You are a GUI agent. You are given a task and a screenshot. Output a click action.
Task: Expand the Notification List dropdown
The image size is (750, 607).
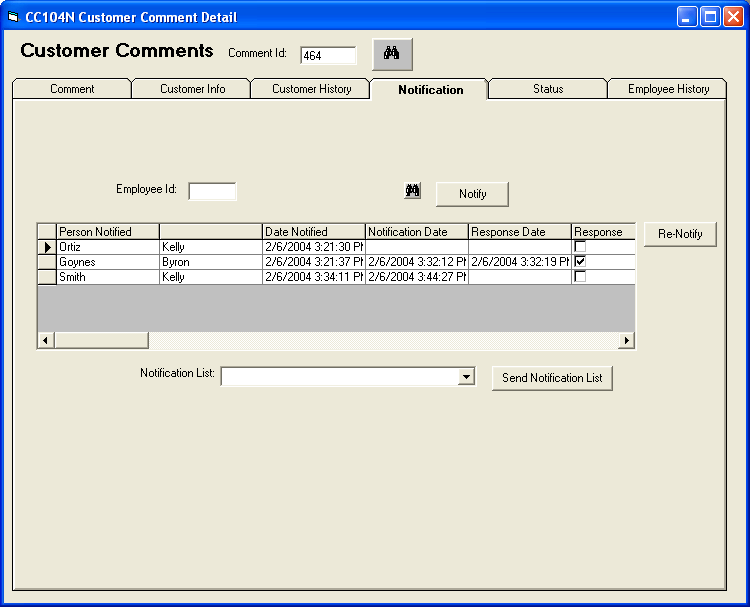[x=466, y=377]
